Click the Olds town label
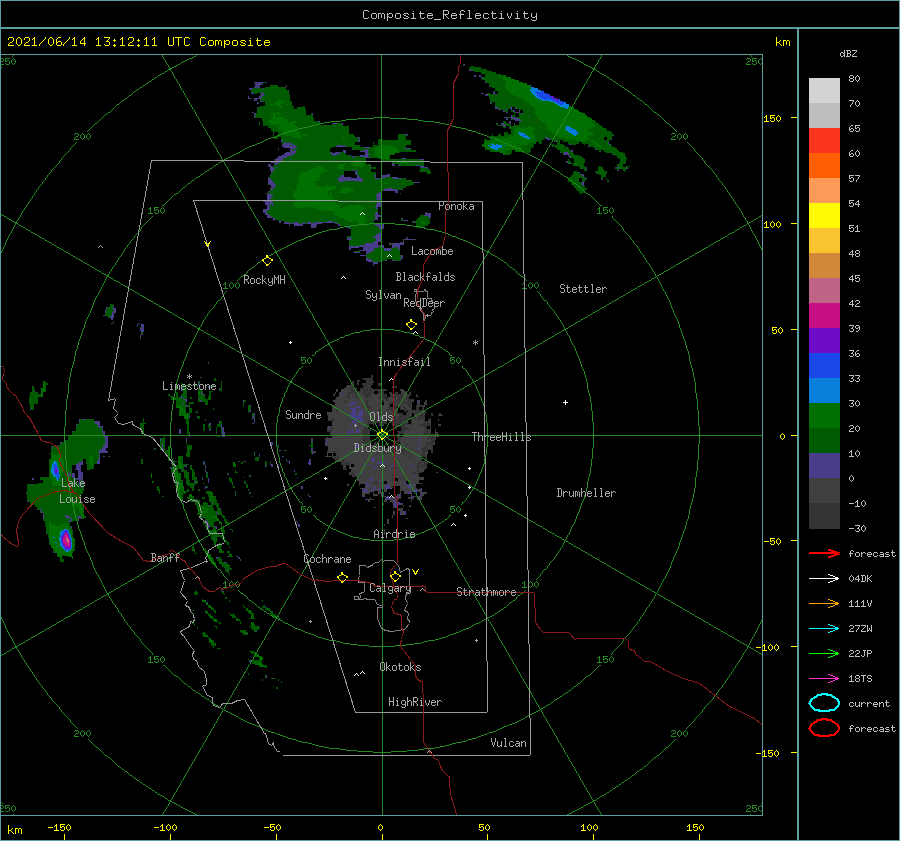 [381, 417]
